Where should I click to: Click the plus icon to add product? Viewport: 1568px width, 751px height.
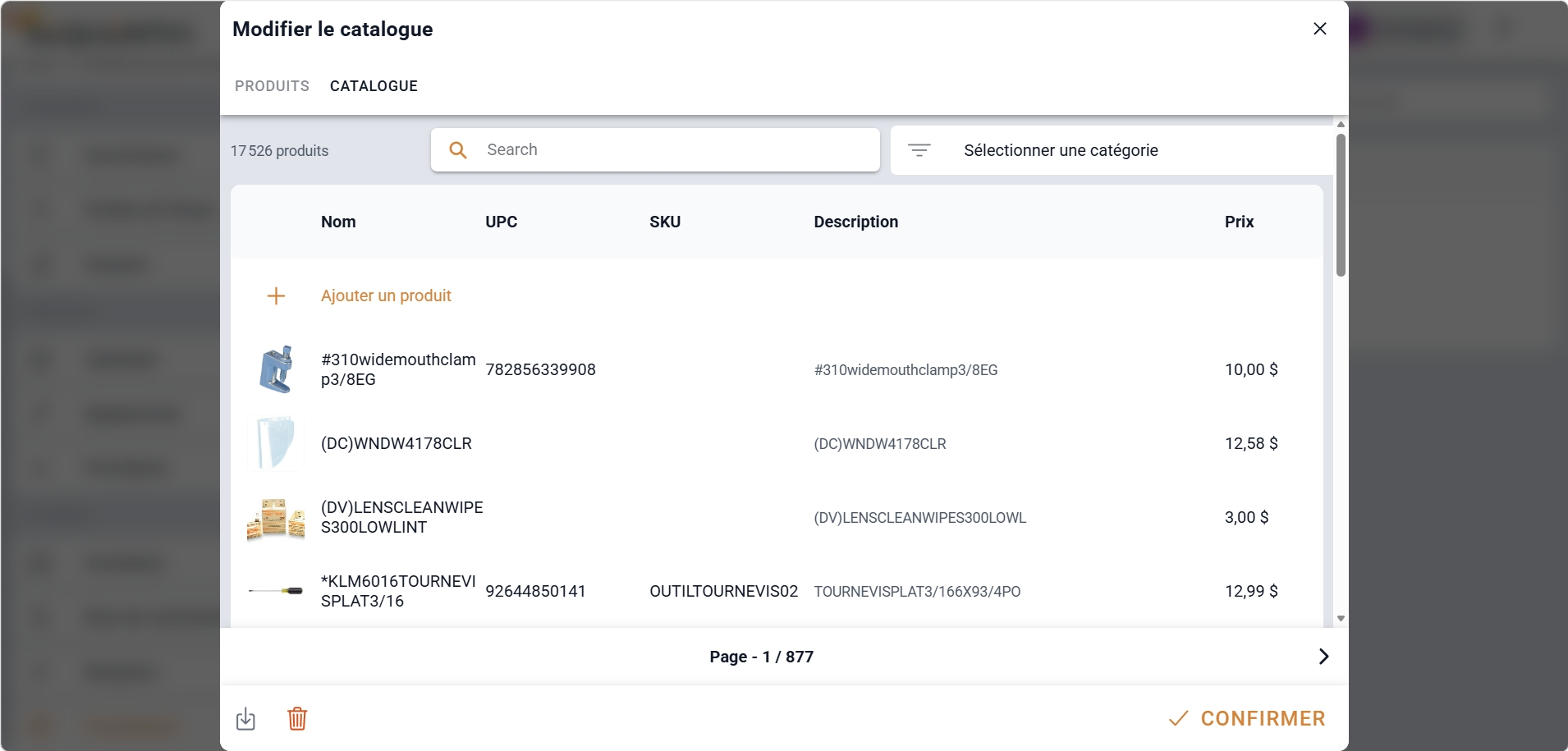[x=276, y=295]
